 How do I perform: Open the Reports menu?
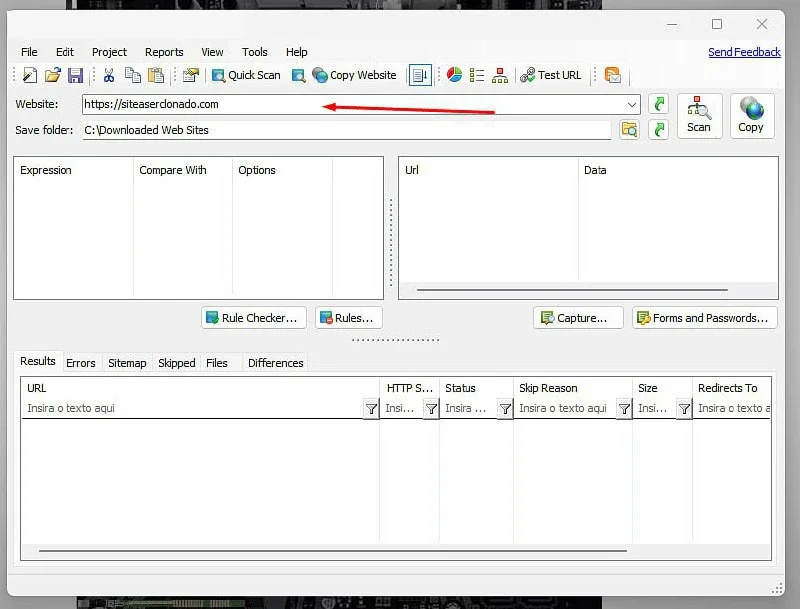164,52
